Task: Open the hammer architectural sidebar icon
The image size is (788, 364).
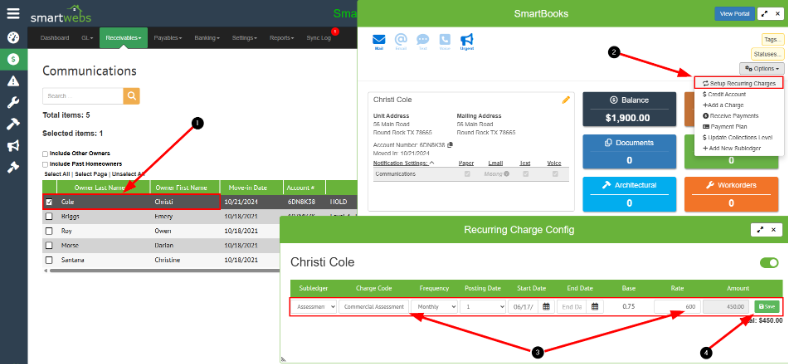Action: tap(13, 124)
